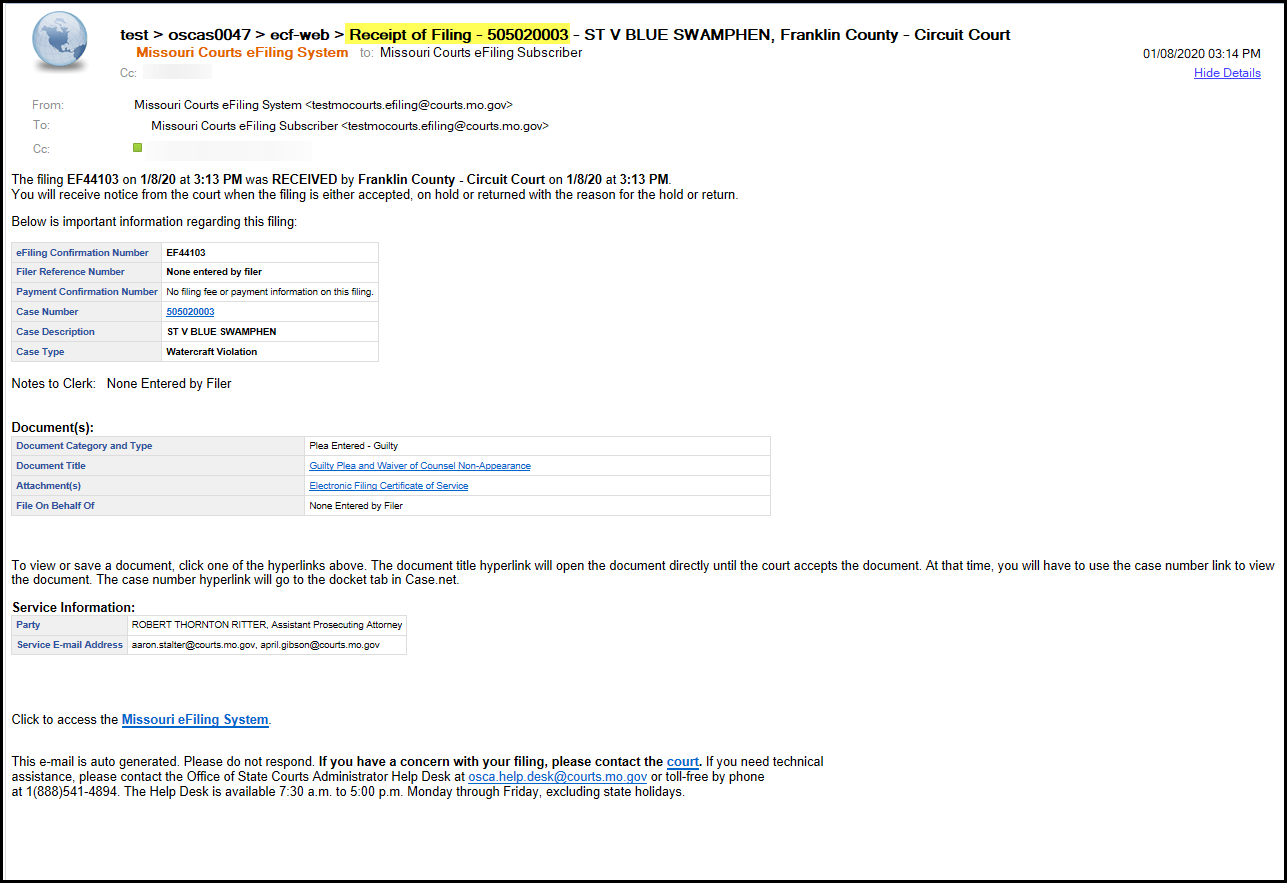The image size is (1287, 883).
Task: Open Electronic Filing Certificate of Service attachment
Action: tap(389, 486)
